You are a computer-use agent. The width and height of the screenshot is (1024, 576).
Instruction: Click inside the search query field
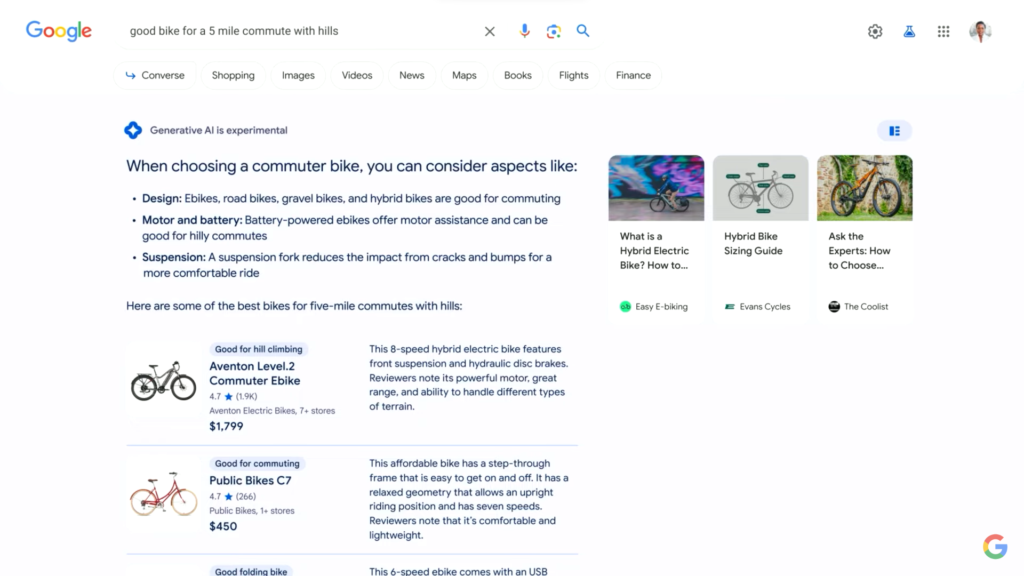[300, 31]
